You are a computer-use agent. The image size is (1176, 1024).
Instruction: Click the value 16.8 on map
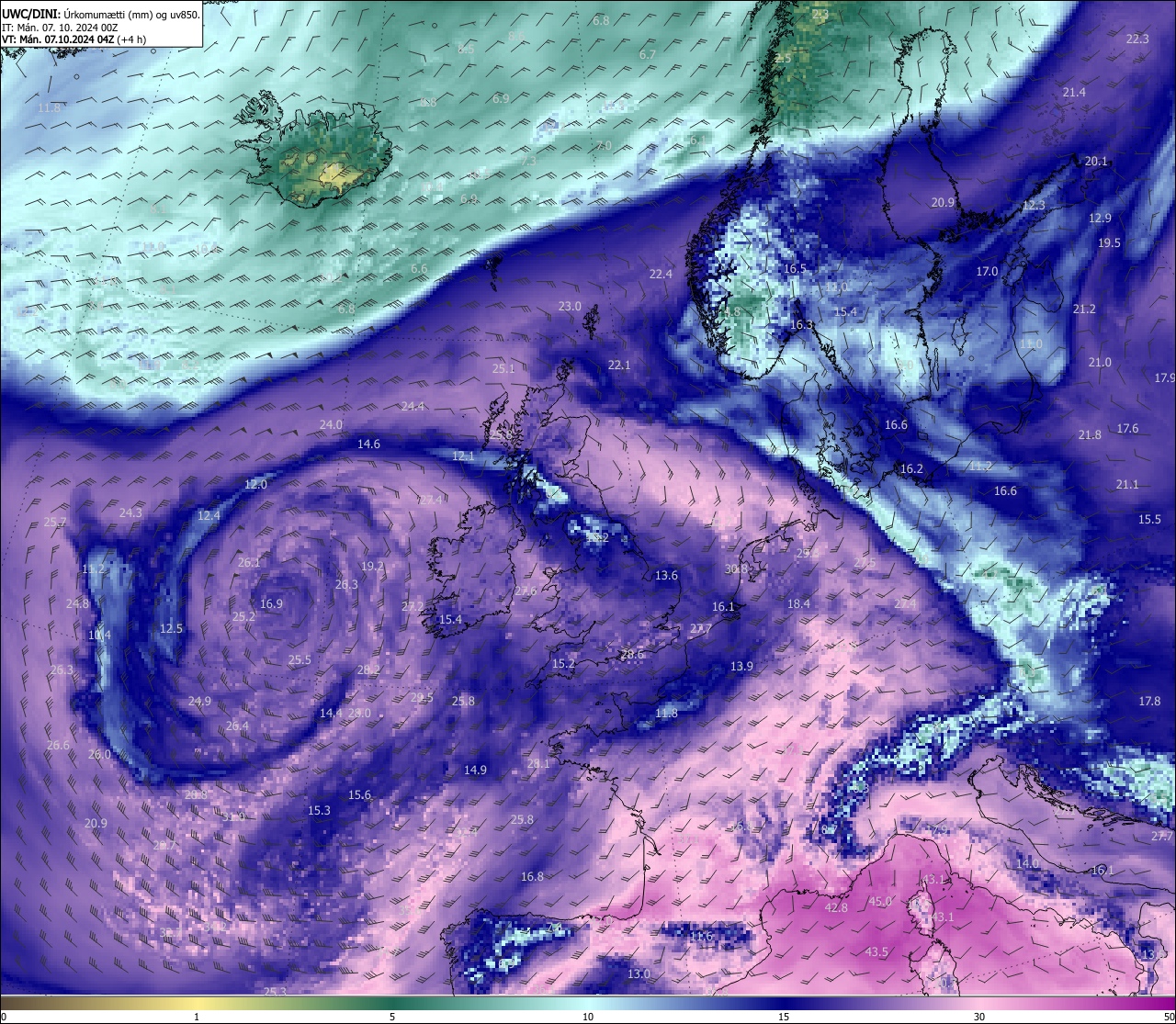click(x=532, y=876)
